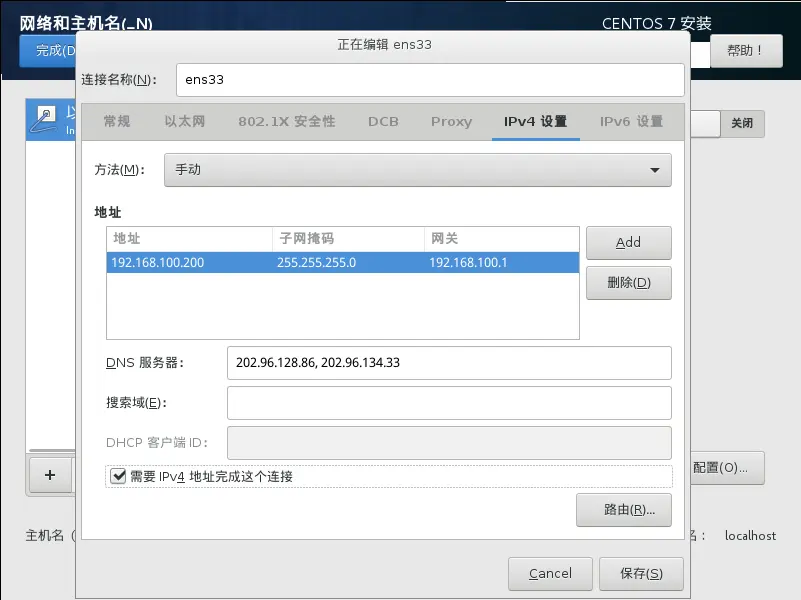Click the 搜索域(E) search domain field
The image size is (801, 600).
tap(449, 403)
